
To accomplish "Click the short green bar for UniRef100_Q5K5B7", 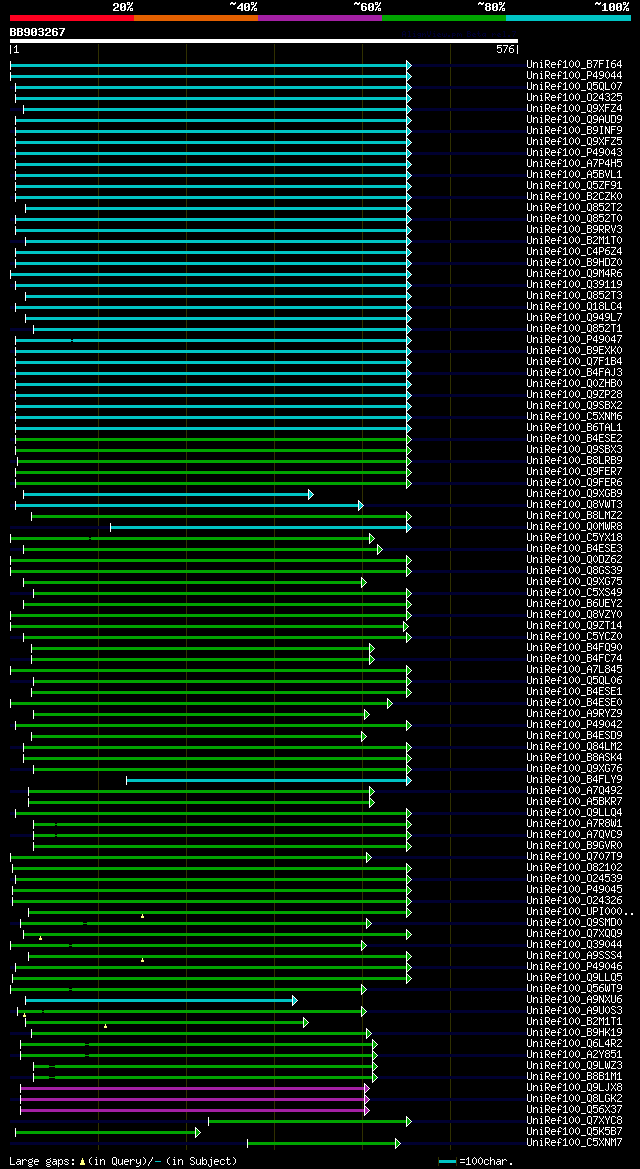I will 107,1132.
